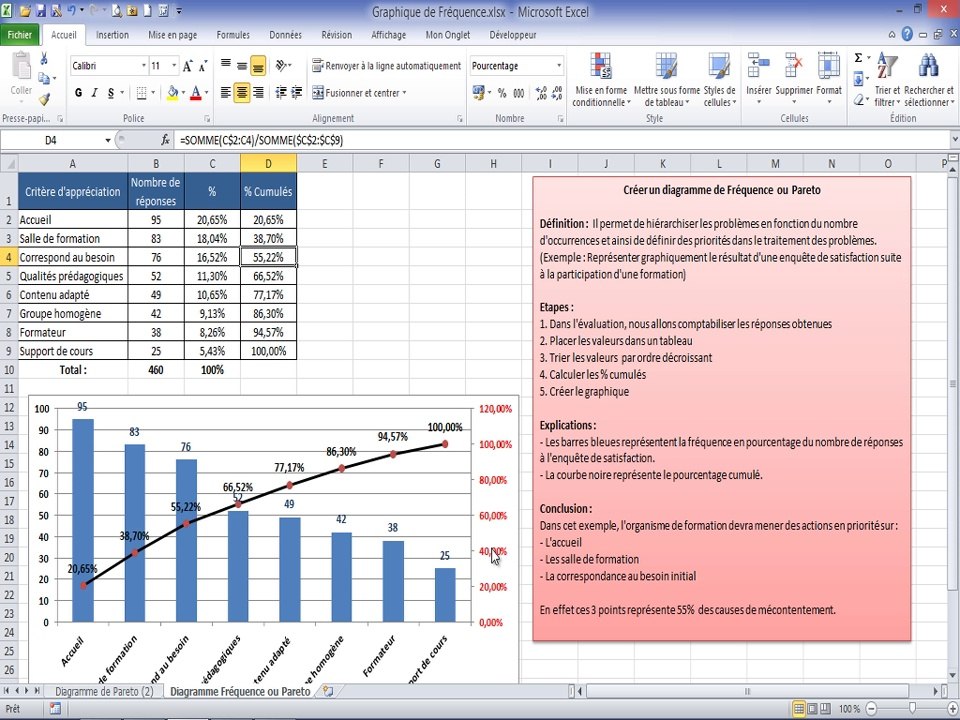The height and width of the screenshot is (720, 960).
Task: Apply cell borders icon
Action: click(141, 93)
